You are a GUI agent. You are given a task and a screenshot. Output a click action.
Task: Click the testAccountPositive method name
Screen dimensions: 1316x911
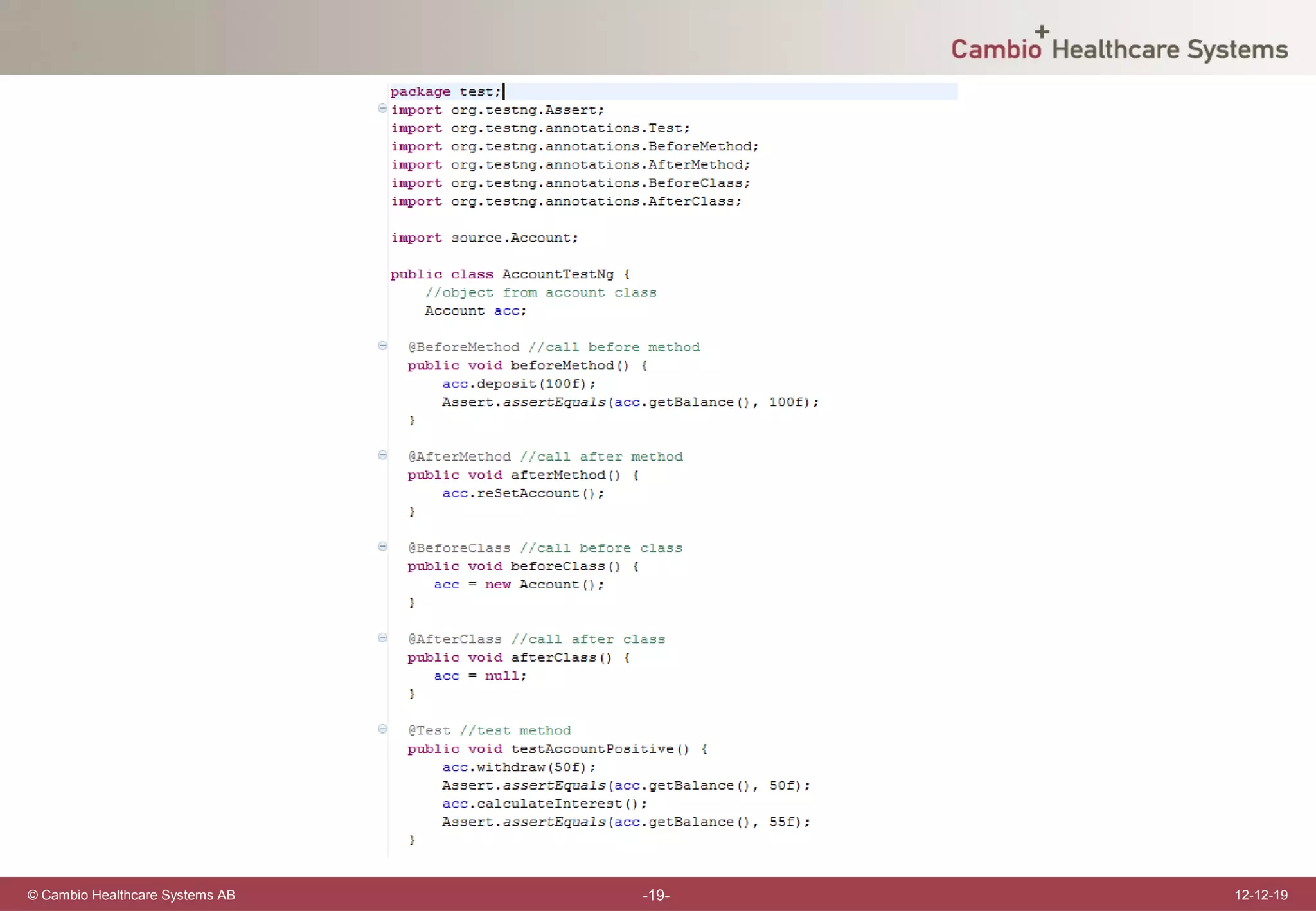[x=592, y=749]
